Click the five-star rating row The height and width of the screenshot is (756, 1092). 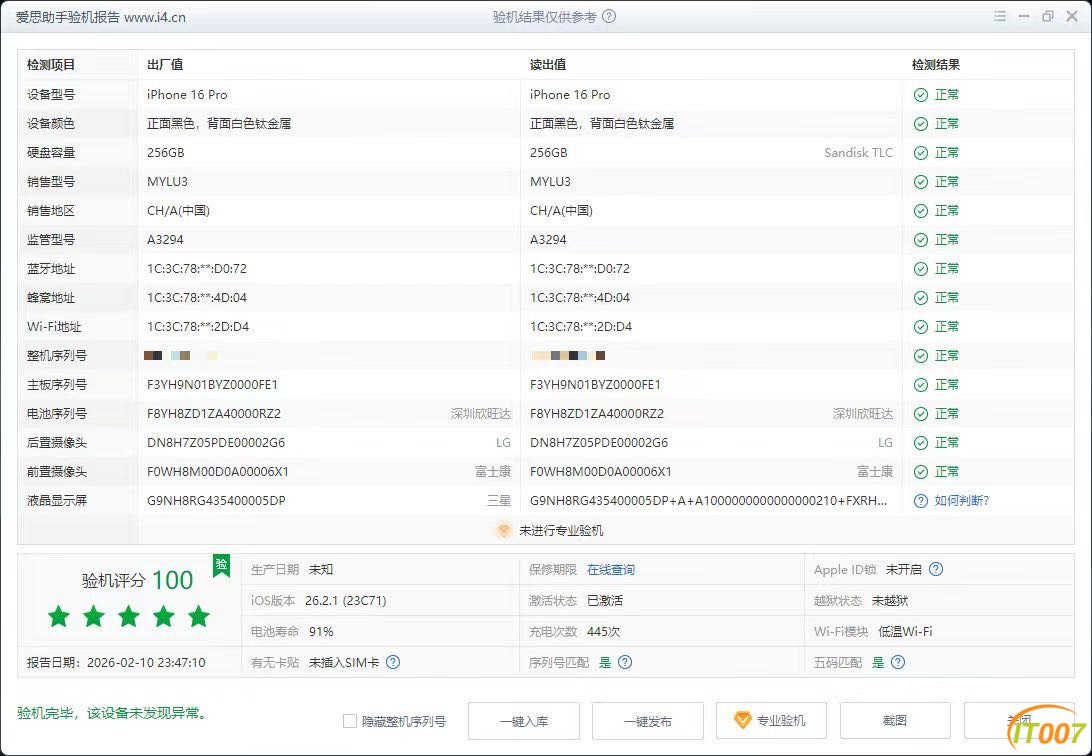(x=129, y=616)
